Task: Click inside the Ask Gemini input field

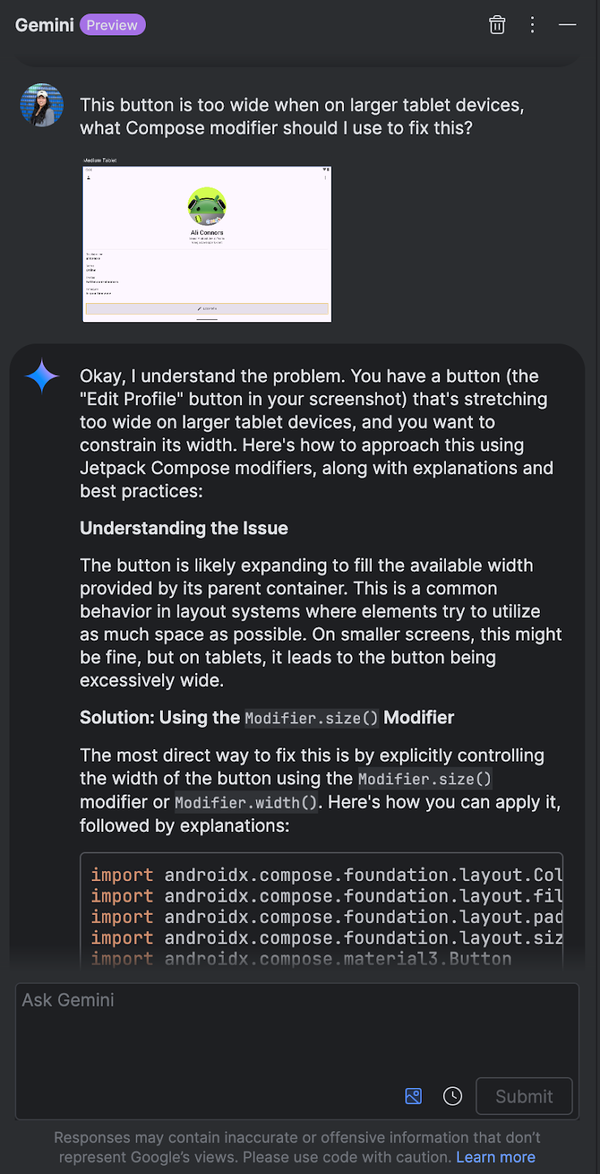Action: click(x=297, y=1030)
